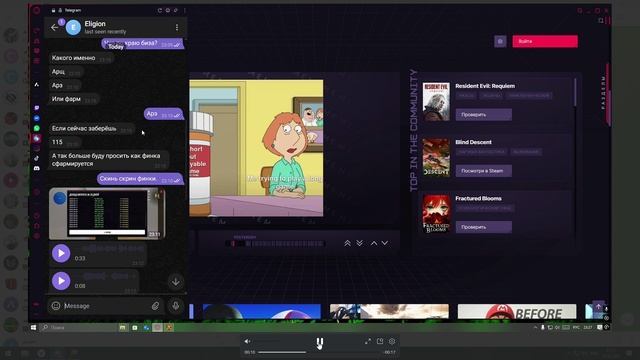Click the double up chevron under video
The width and height of the screenshot is (640, 360).
point(347,243)
